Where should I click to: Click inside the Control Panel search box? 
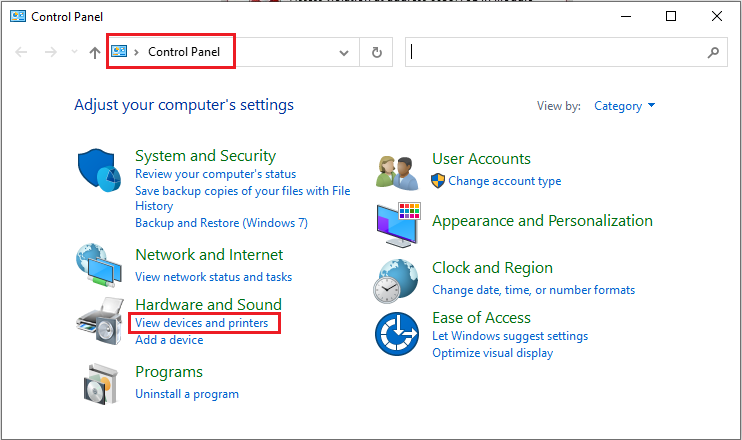click(x=555, y=52)
